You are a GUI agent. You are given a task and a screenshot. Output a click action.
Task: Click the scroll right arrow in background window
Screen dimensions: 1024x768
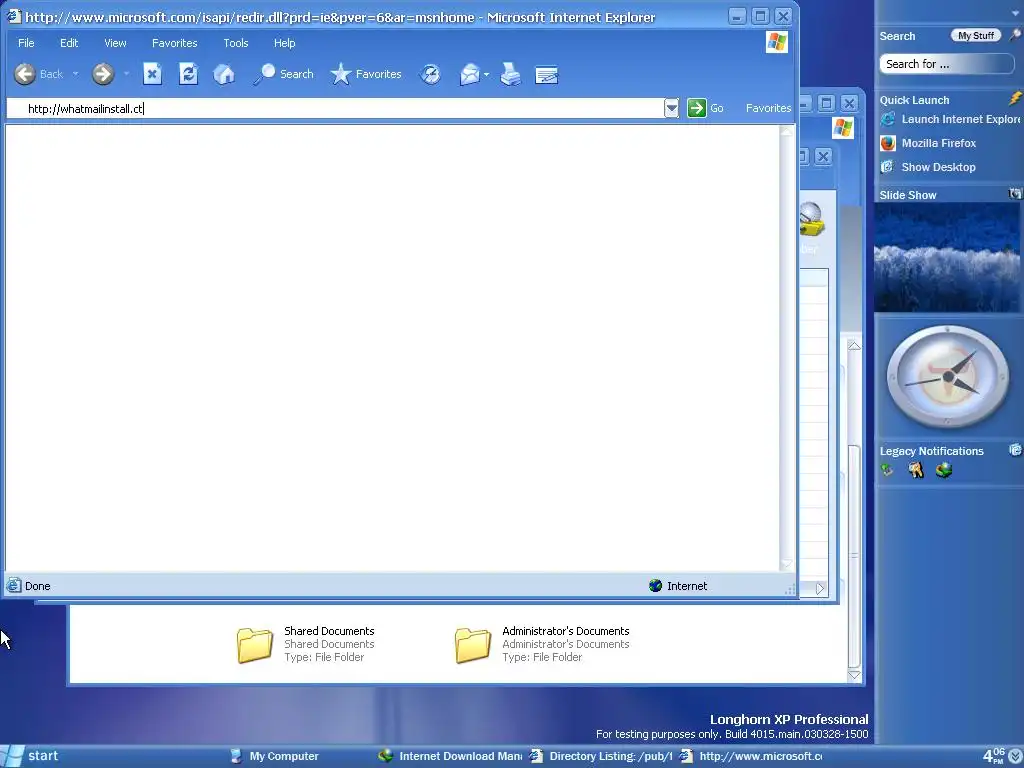point(820,588)
